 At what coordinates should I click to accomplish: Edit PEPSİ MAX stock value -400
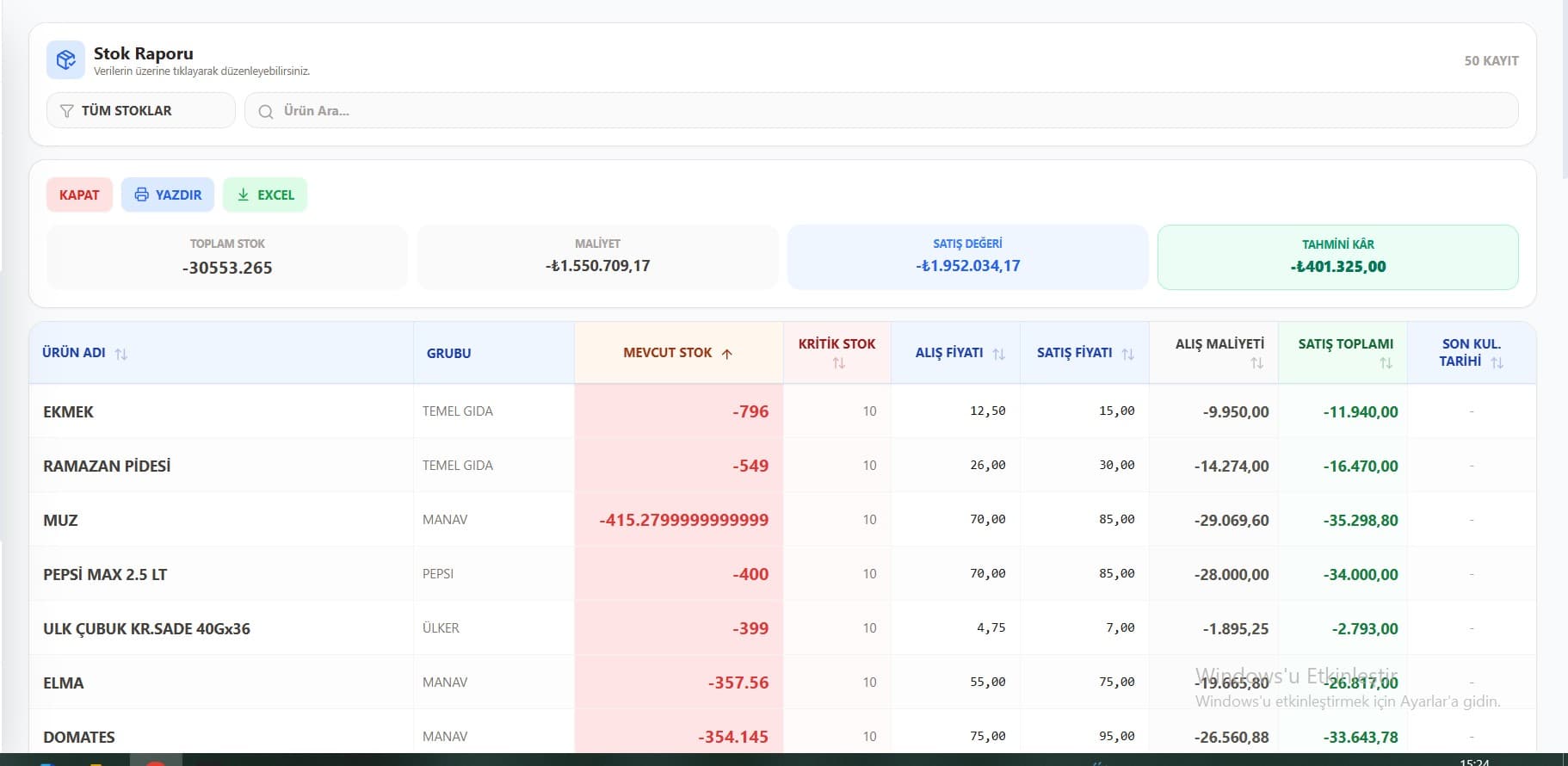pos(750,574)
